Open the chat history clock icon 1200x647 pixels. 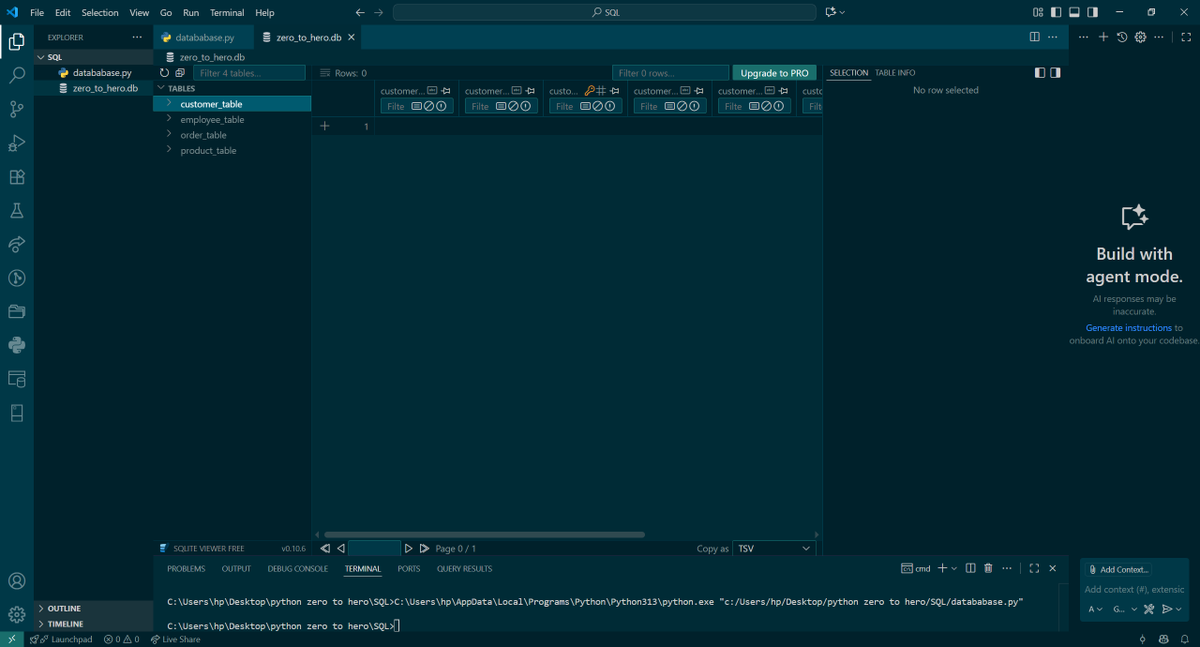[x=1122, y=37]
